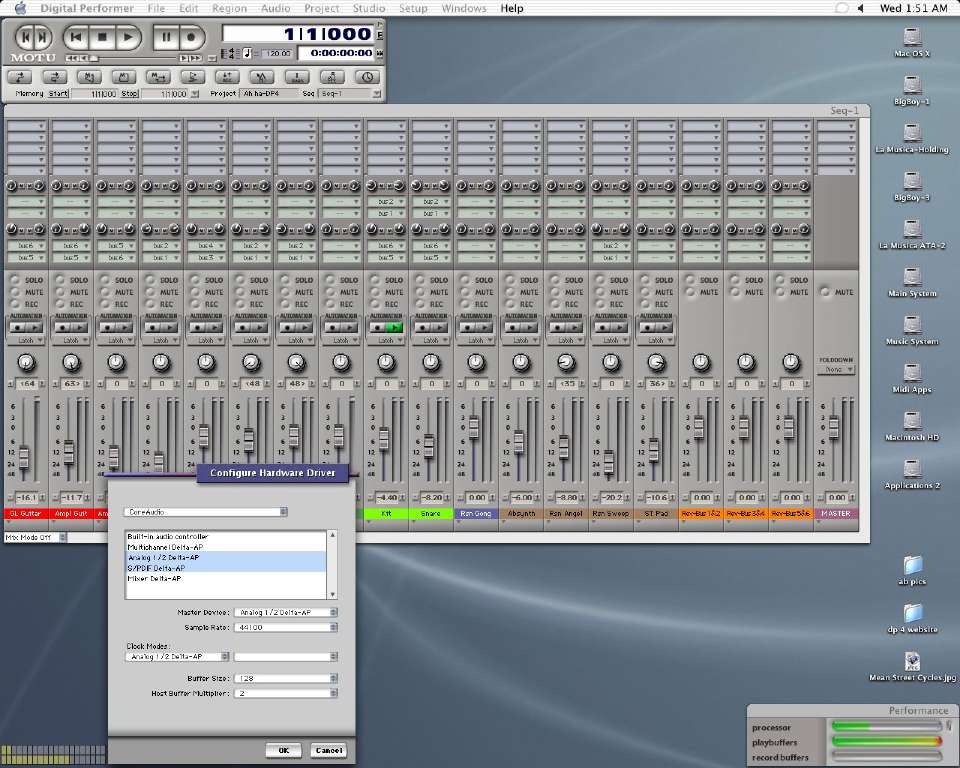The width and height of the screenshot is (960, 768).
Task: Mute the Rev-Bus 1&2 track
Action: click(x=690, y=292)
